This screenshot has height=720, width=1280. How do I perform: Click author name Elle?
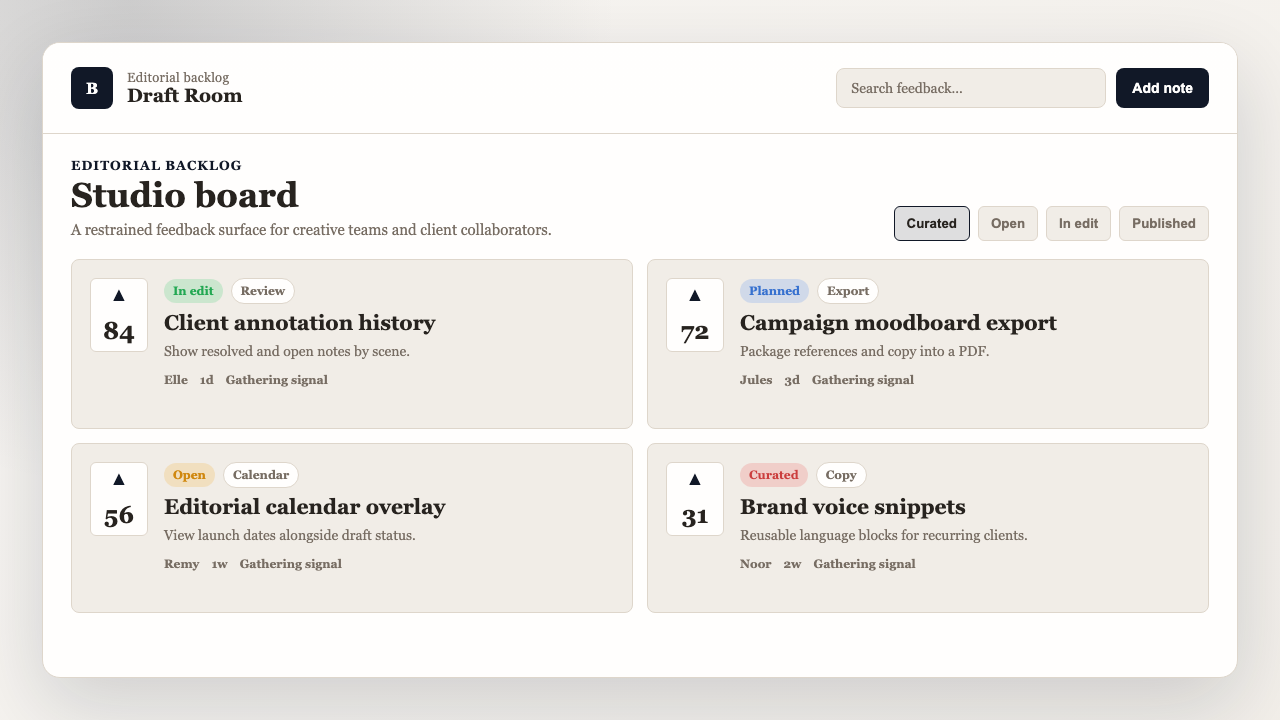(x=176, y=380)
